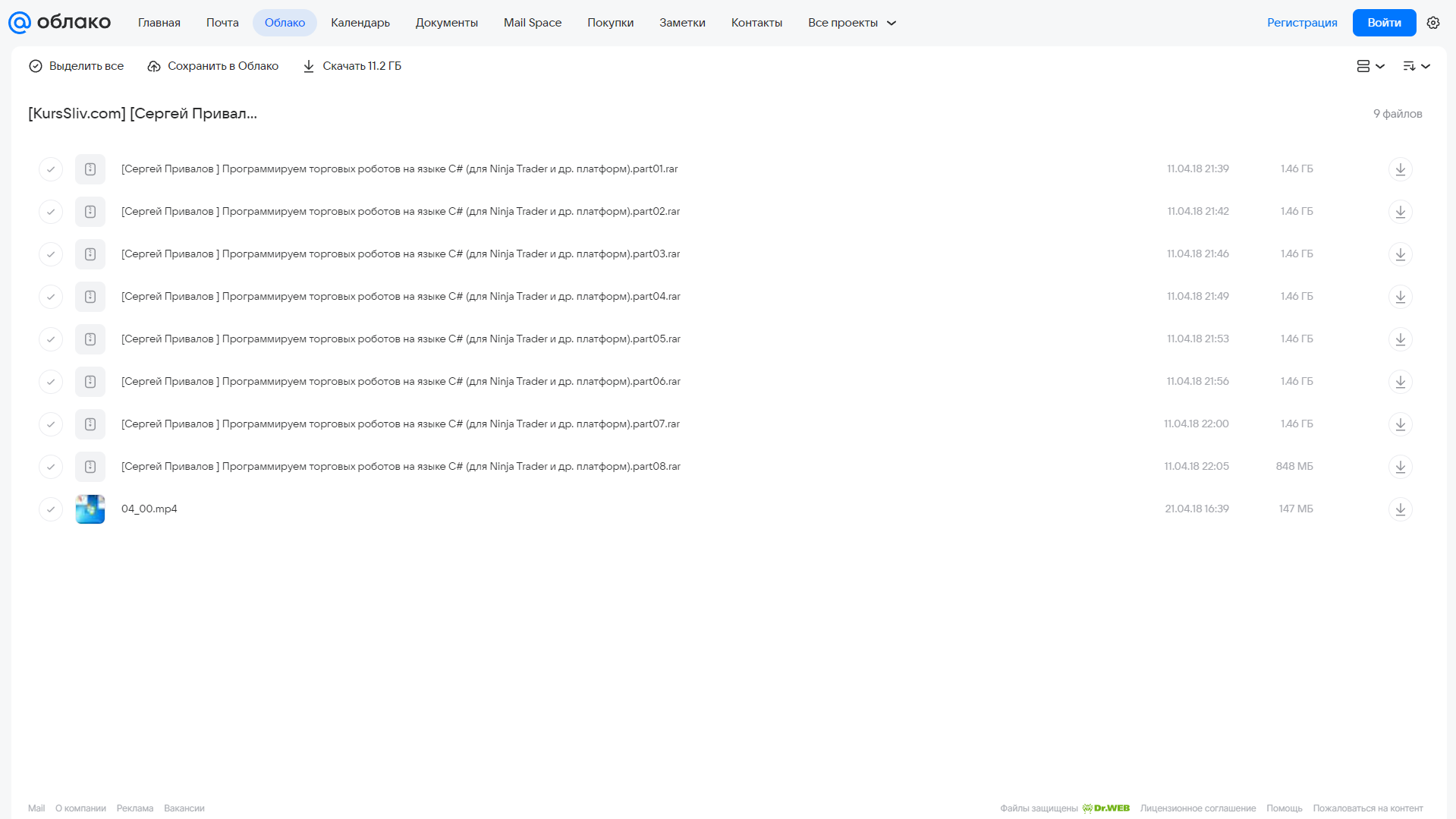Download the part08.rar file via arrow icon
Screen dimensions: 1456x819
(1401, 467)
